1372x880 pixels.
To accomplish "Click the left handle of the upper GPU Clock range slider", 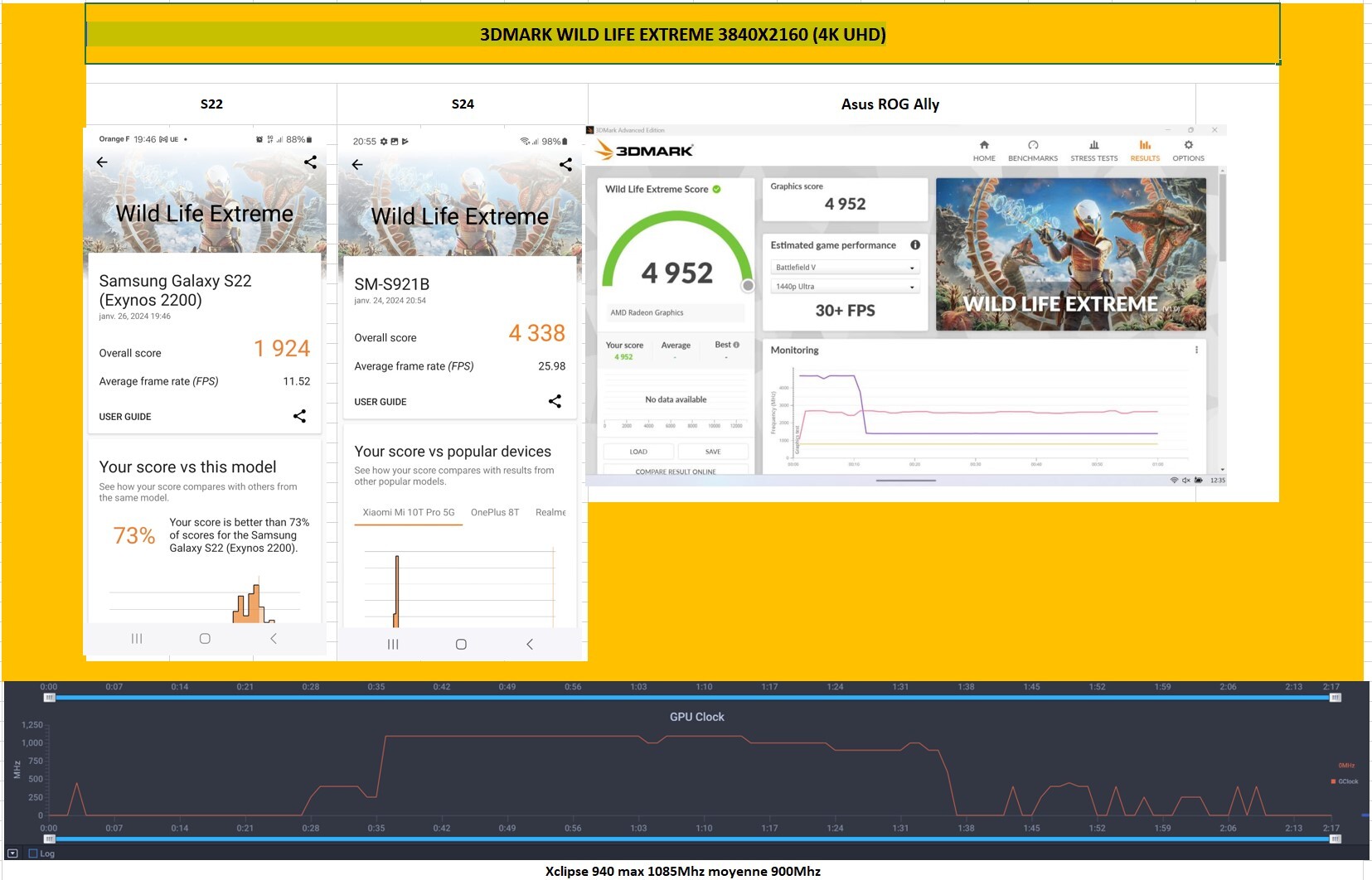I will point(49,698).
